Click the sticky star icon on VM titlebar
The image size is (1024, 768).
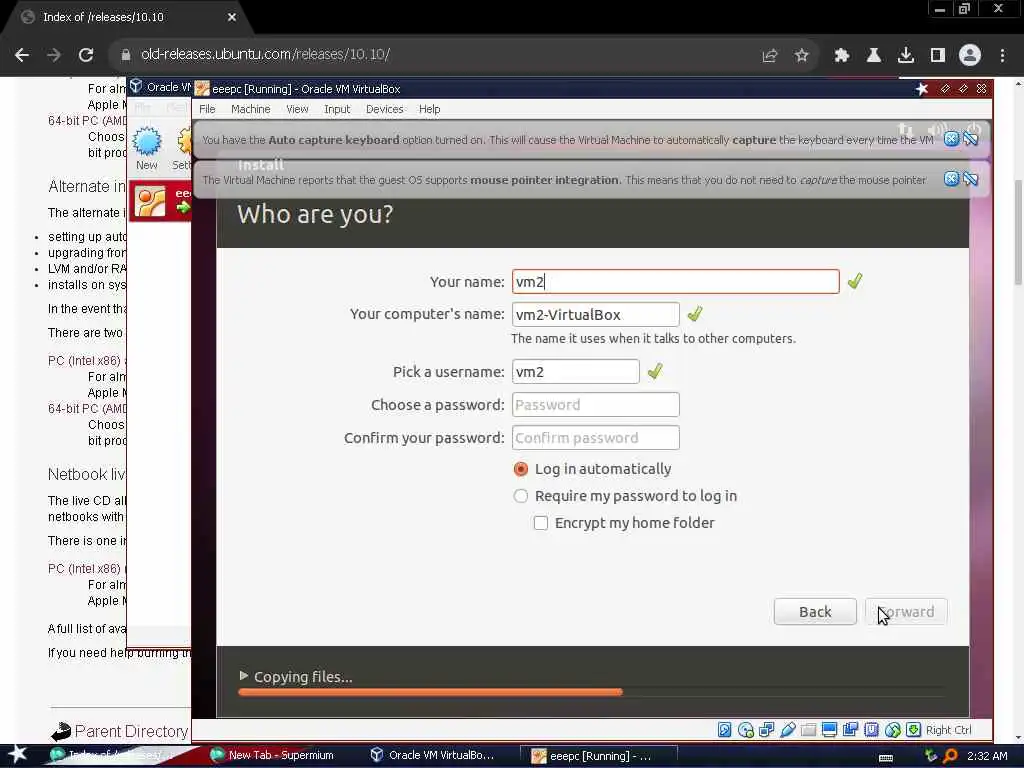(921, 88)
